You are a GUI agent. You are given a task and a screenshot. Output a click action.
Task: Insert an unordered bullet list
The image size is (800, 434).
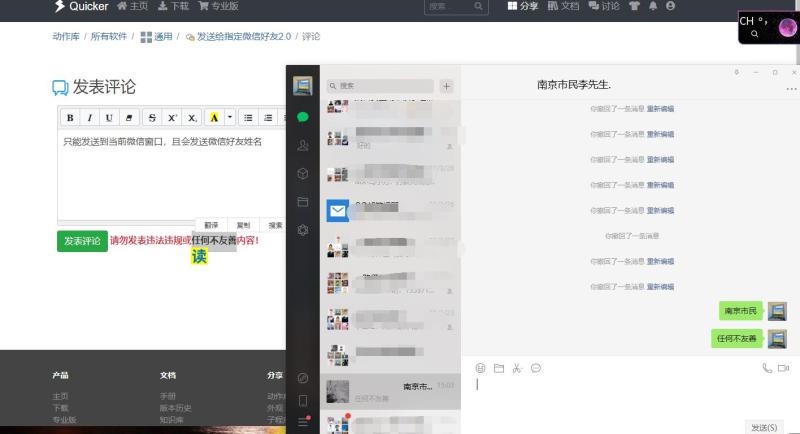pos(248,118)
